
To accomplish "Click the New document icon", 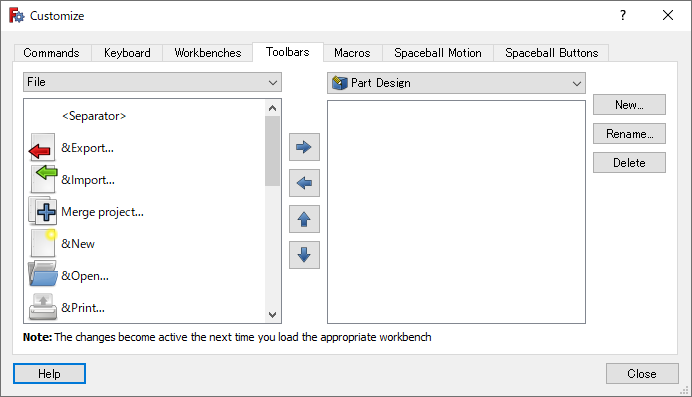I will (x=43, y=243).
